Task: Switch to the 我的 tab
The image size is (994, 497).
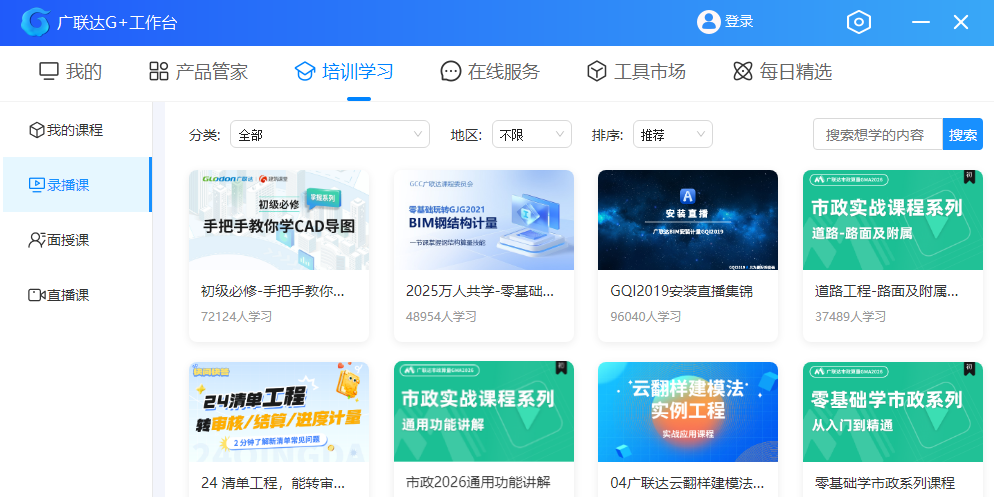Action: [x=70, y=71]
